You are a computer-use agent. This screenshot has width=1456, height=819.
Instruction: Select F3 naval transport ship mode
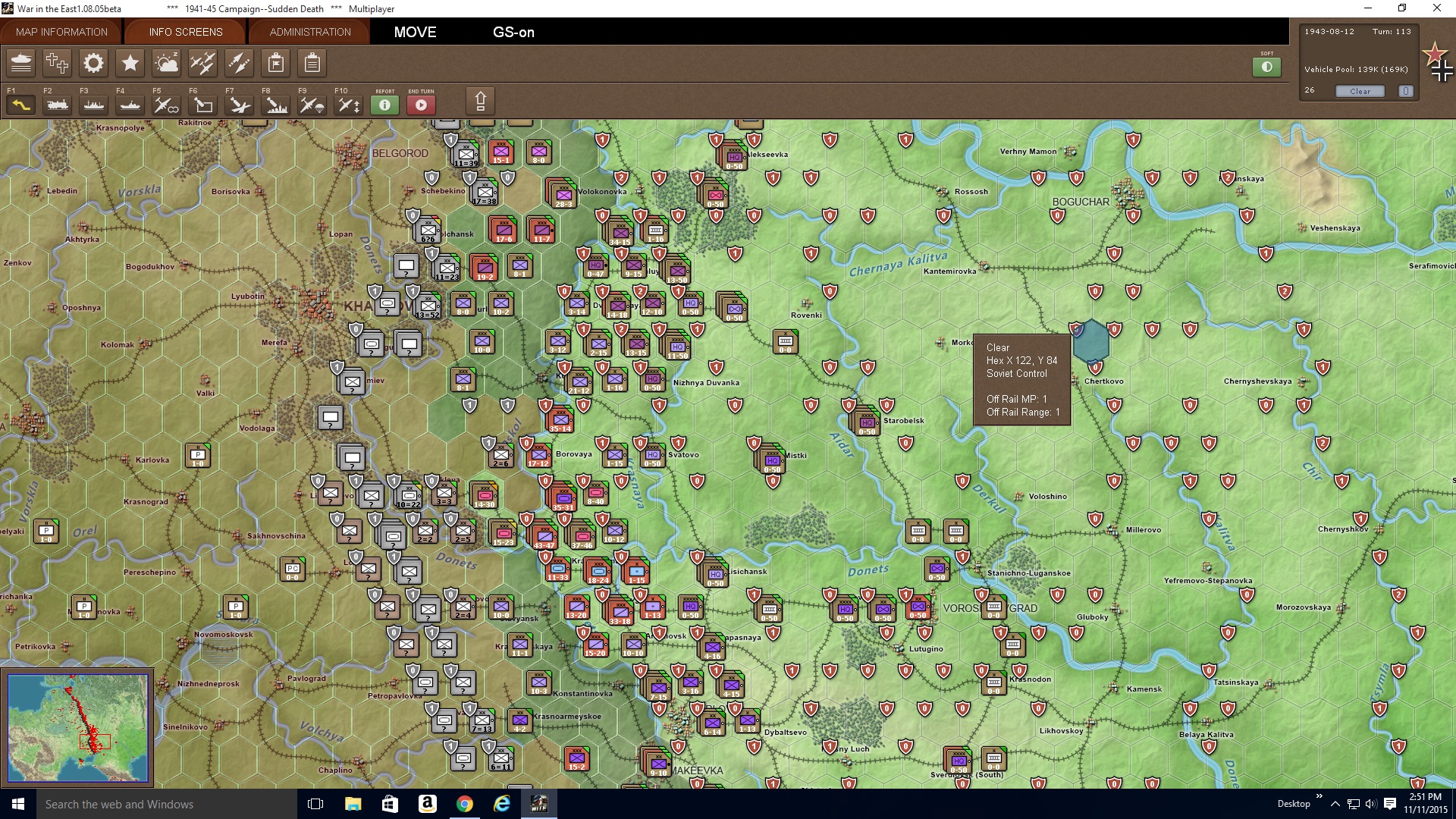coord(94,105)
